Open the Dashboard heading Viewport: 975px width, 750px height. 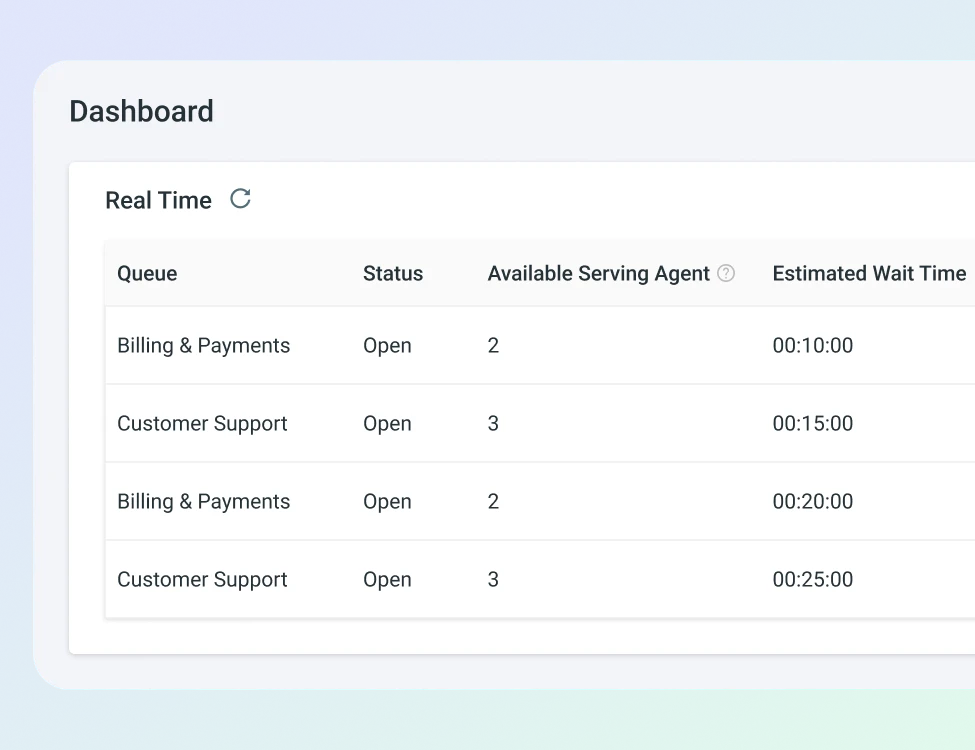tap(141, 111)
